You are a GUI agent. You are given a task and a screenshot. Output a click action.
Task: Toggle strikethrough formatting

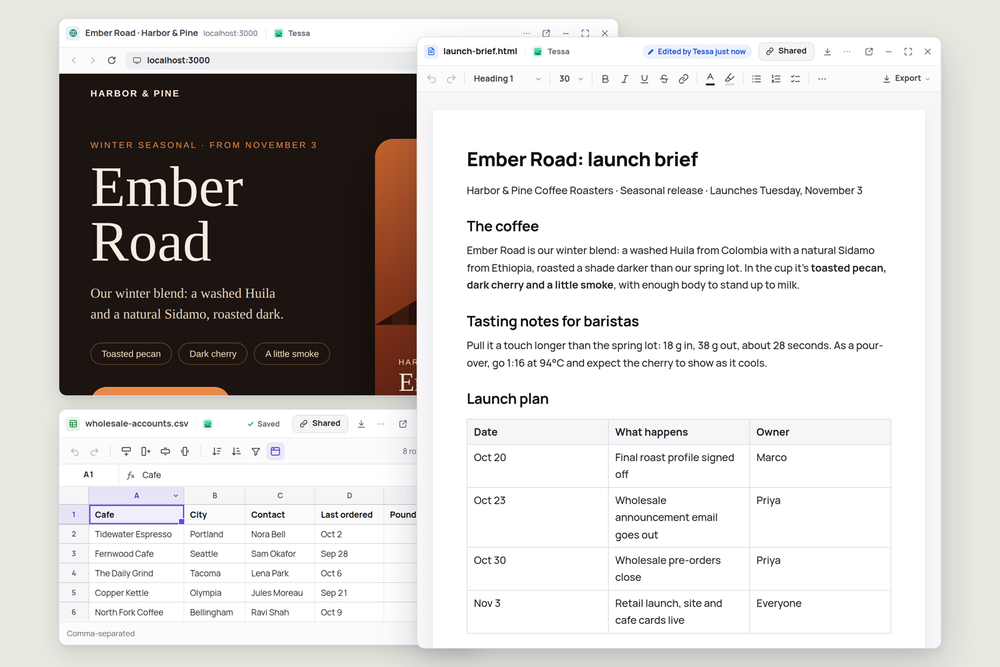664,79
